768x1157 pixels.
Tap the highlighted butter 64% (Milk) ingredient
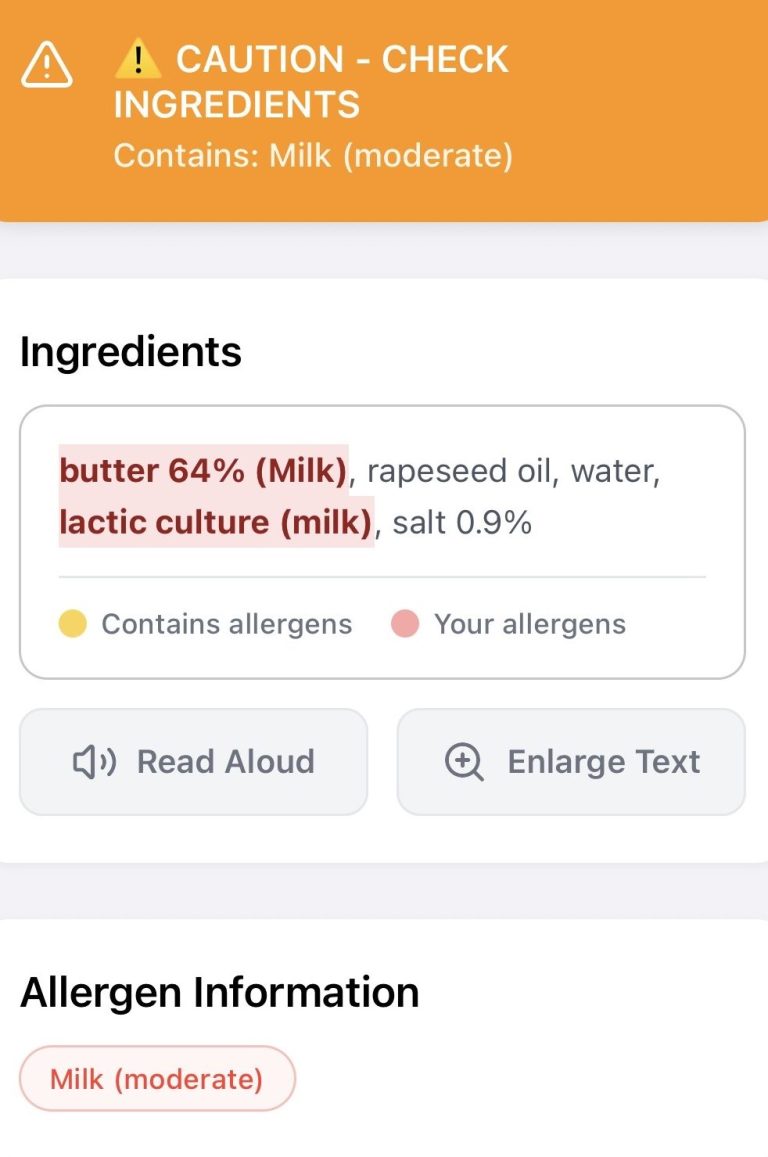coord(203,471)
